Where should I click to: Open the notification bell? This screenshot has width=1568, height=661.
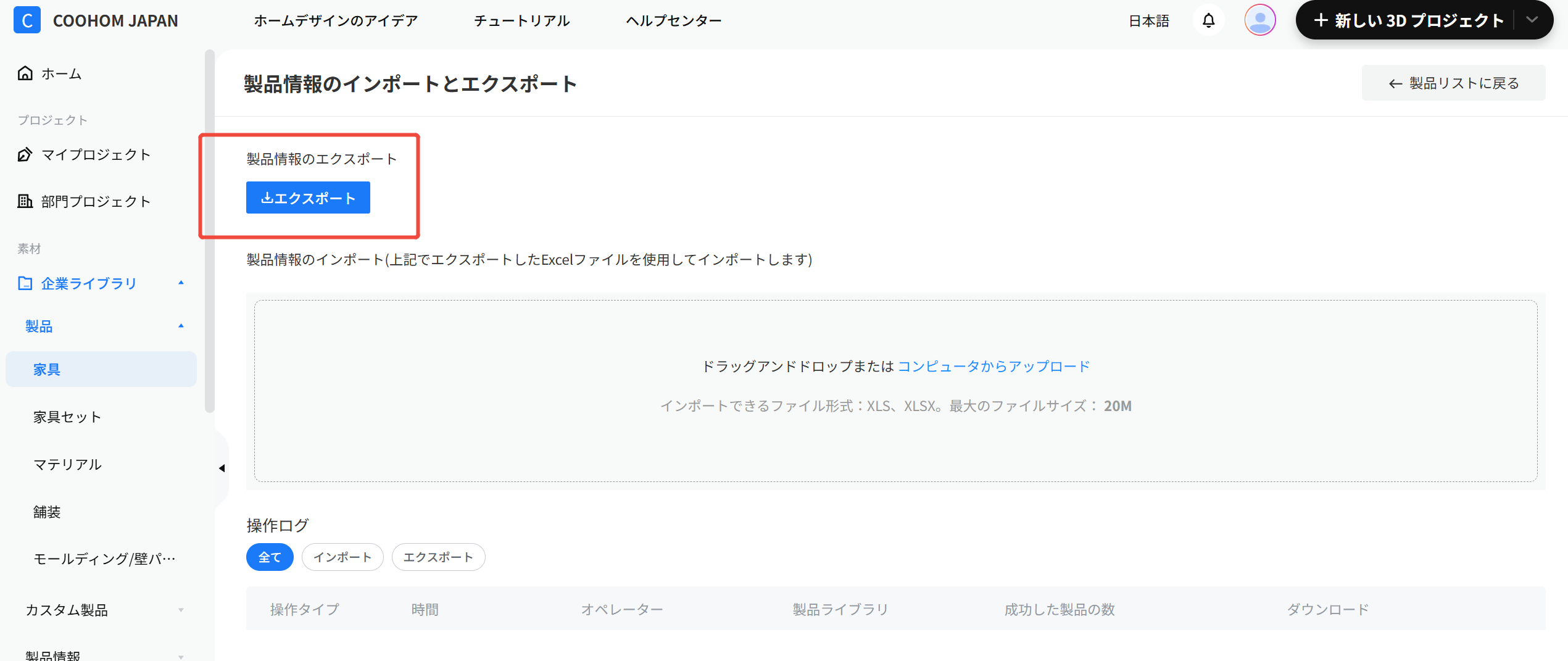1208,20
